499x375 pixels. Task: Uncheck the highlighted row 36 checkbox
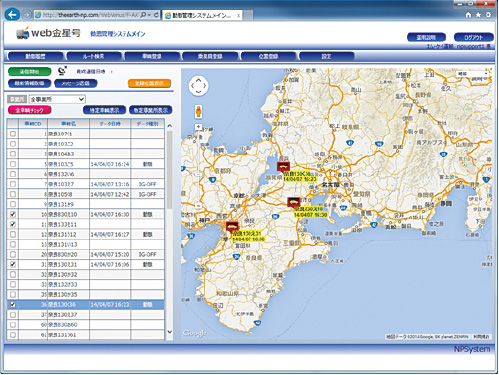(13, 305)
